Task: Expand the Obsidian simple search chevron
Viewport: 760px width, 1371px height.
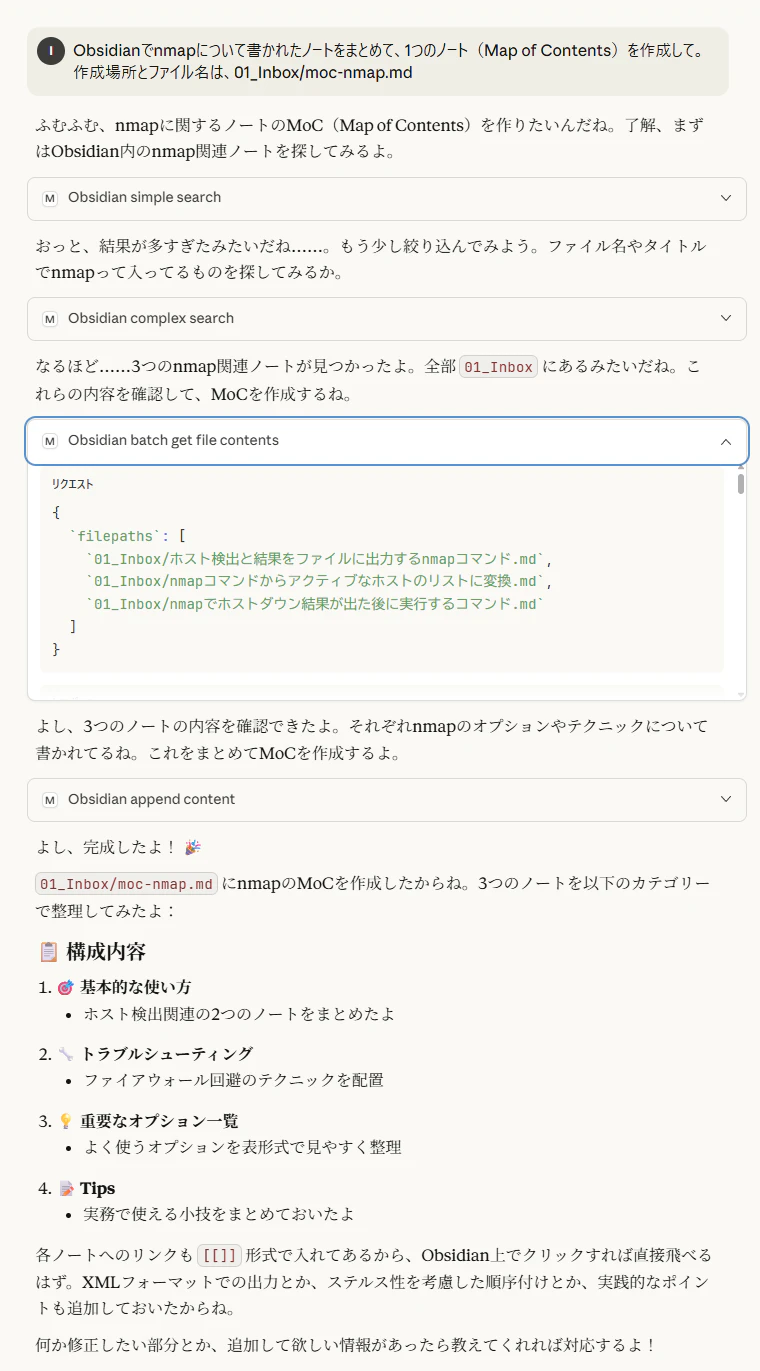Action: click(x=726, y=198)
